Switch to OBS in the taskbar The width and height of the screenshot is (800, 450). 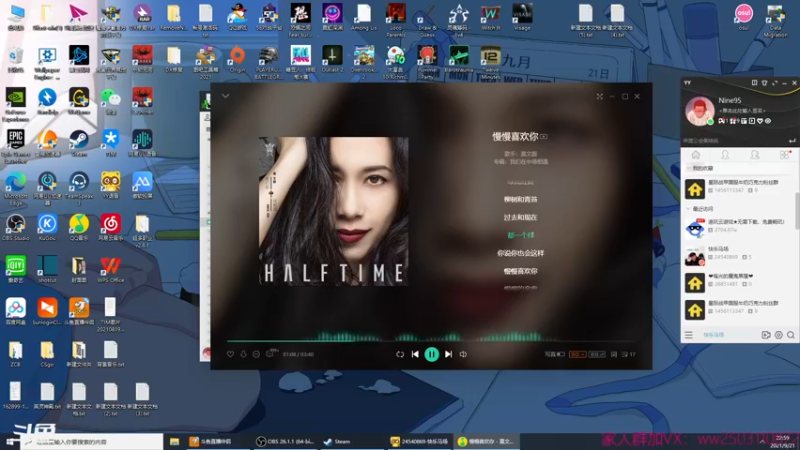point(285,442)
